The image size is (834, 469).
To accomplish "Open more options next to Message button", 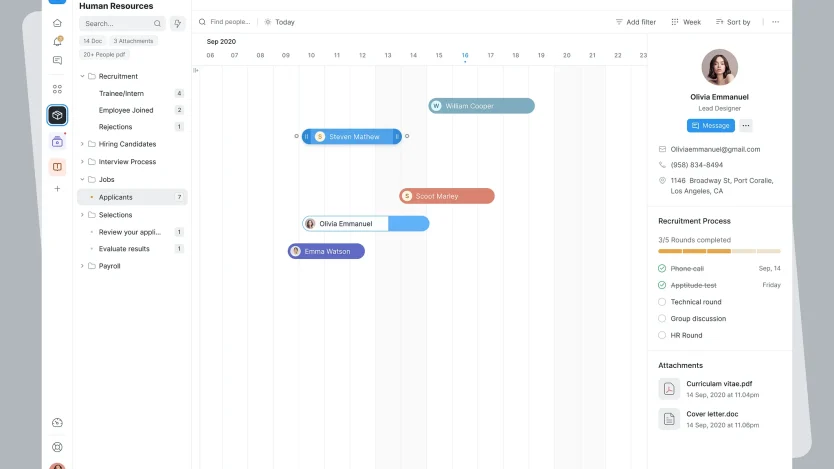I will (x=746, y=125).
